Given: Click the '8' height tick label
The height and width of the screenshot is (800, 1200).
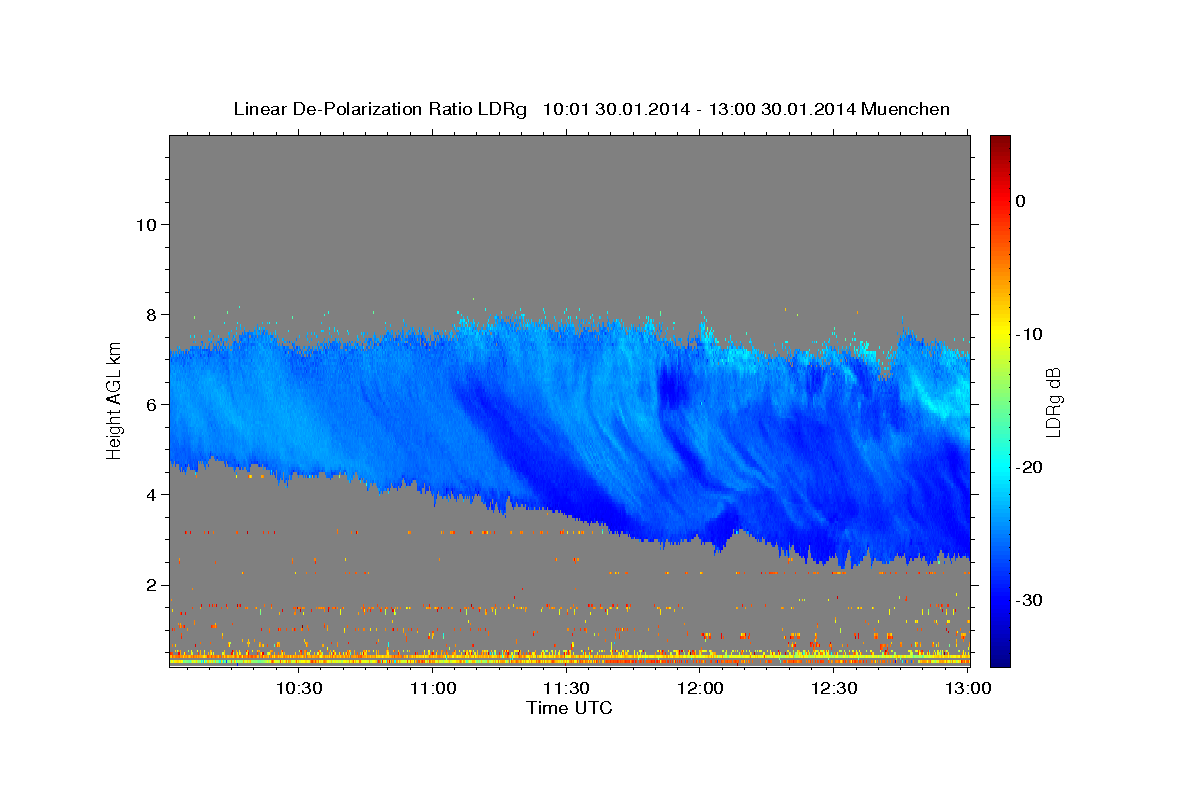Looking at the screenshot, I should pyautogui.click(x=150, y=314).
